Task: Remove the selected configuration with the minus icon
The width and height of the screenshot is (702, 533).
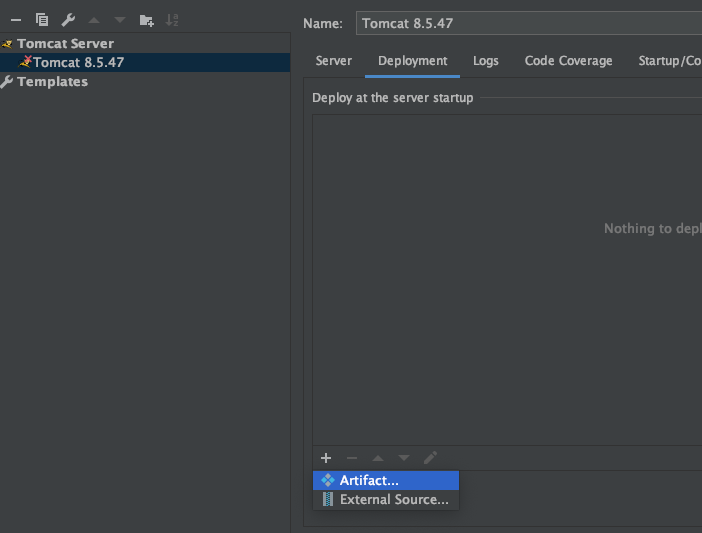Action: 16,20
